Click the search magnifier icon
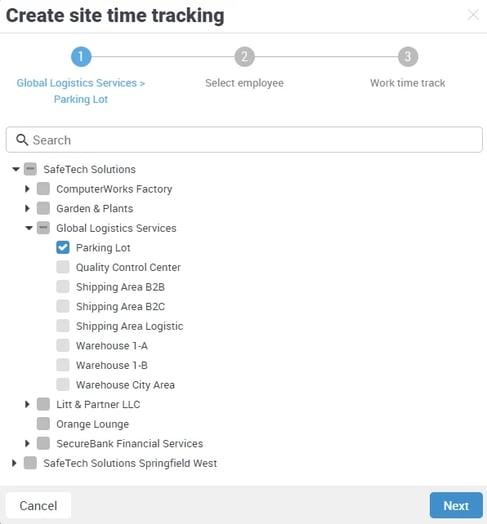The width and height of the screenshot is (487, 524). pyautogui.click(x=22, y=140)
